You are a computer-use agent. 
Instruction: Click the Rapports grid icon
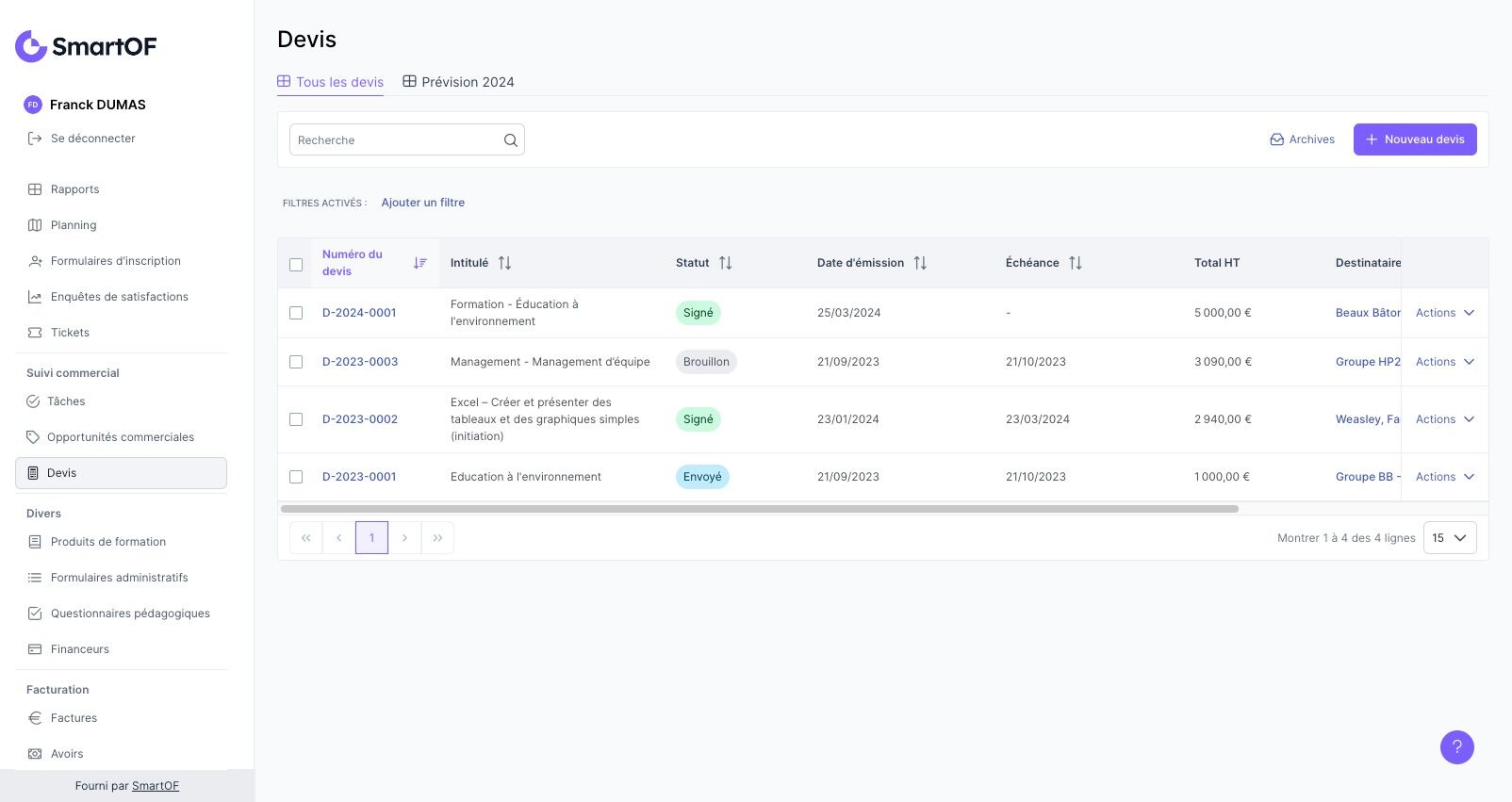tap(35, 189)
